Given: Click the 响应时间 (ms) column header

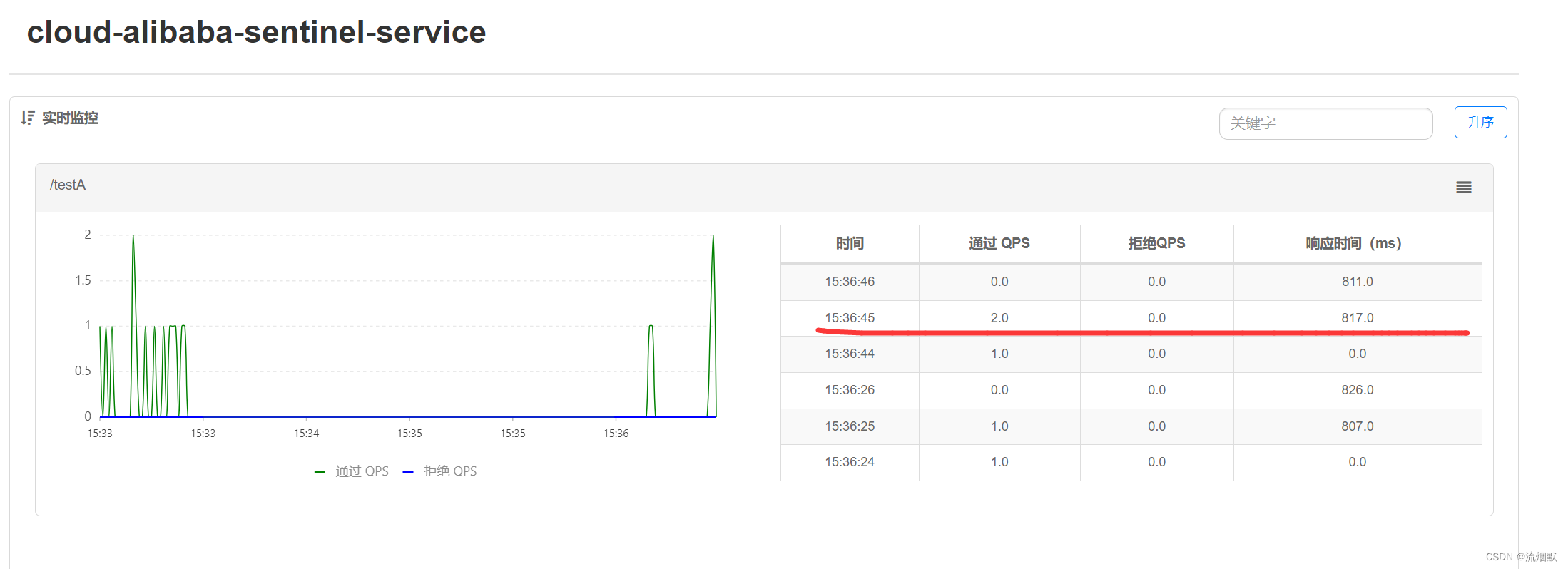Looking at the screenshot, I should 1357,244.
